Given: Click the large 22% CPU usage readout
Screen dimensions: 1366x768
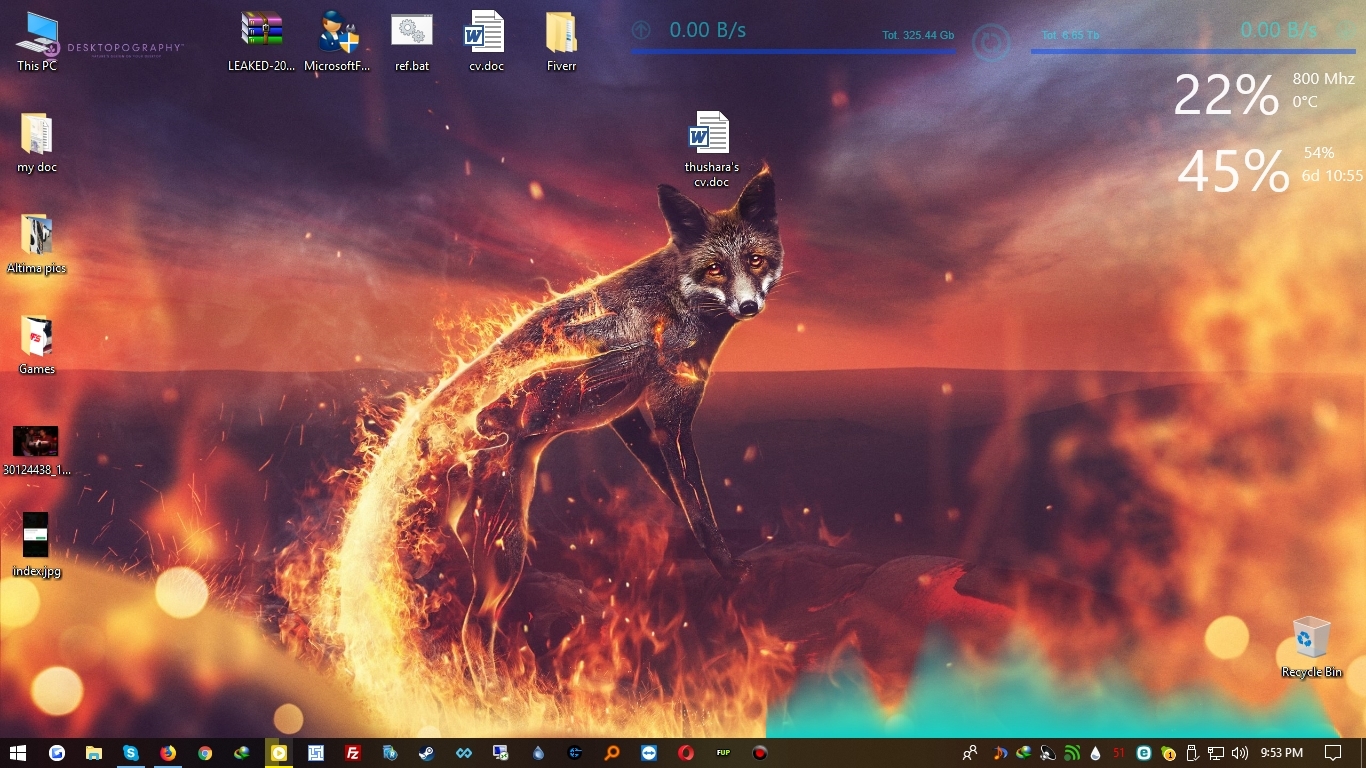Looking at the screenshot, I should tap(1226, 96).
